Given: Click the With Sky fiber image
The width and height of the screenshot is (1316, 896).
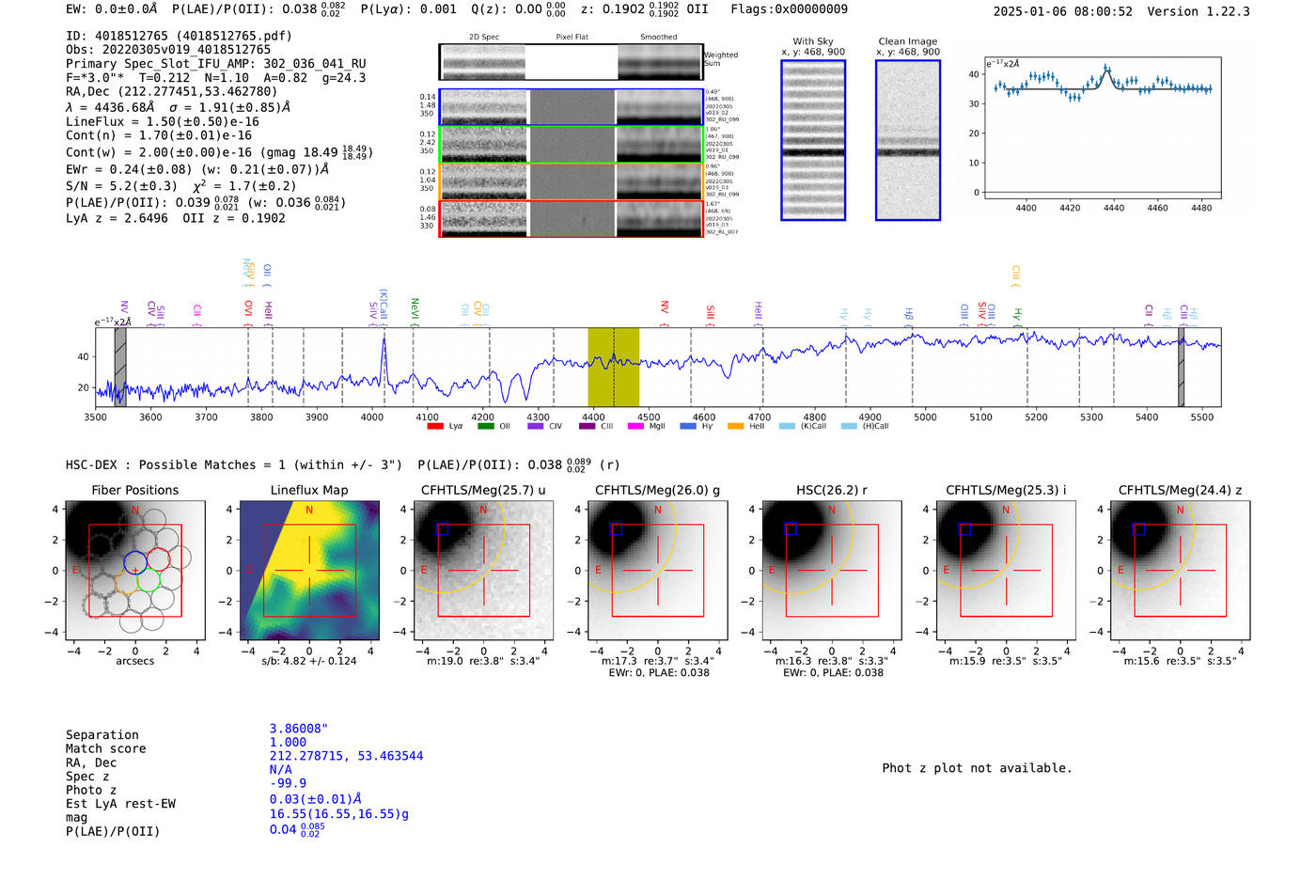Looking at the screenshot, I should coord(813,140).
